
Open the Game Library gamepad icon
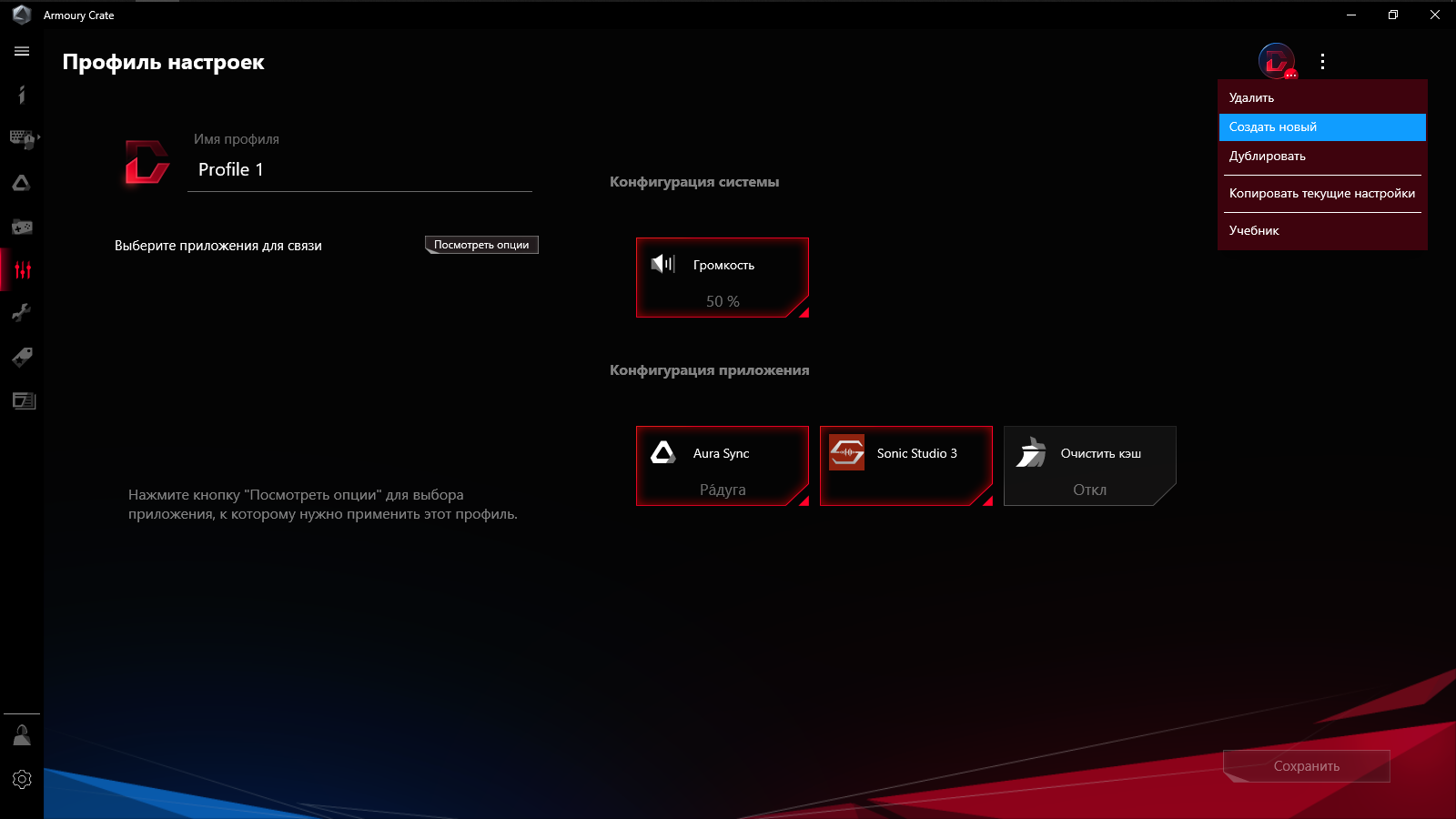(x=22, y=226)
